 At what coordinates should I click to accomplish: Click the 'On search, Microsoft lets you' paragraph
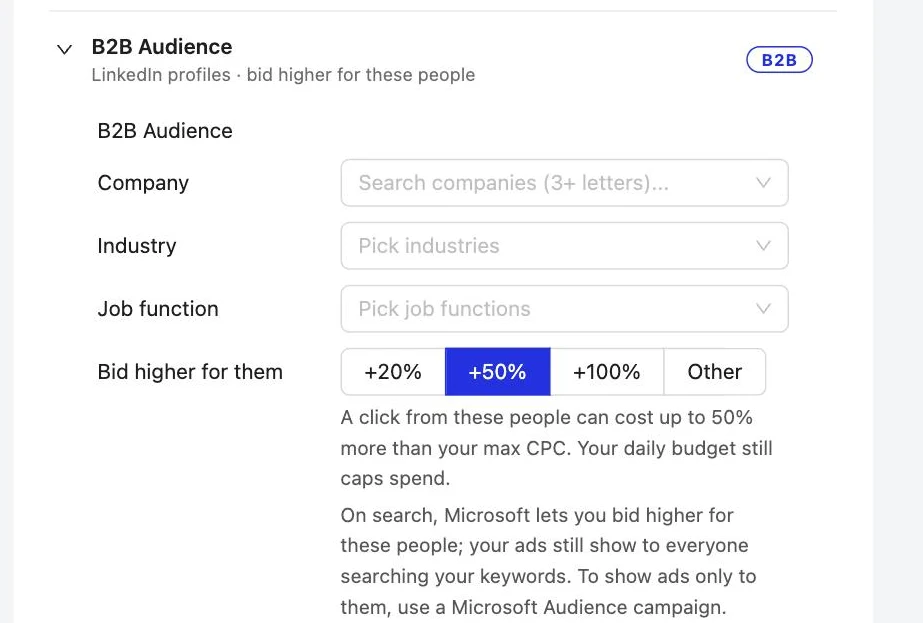[548, 561]
